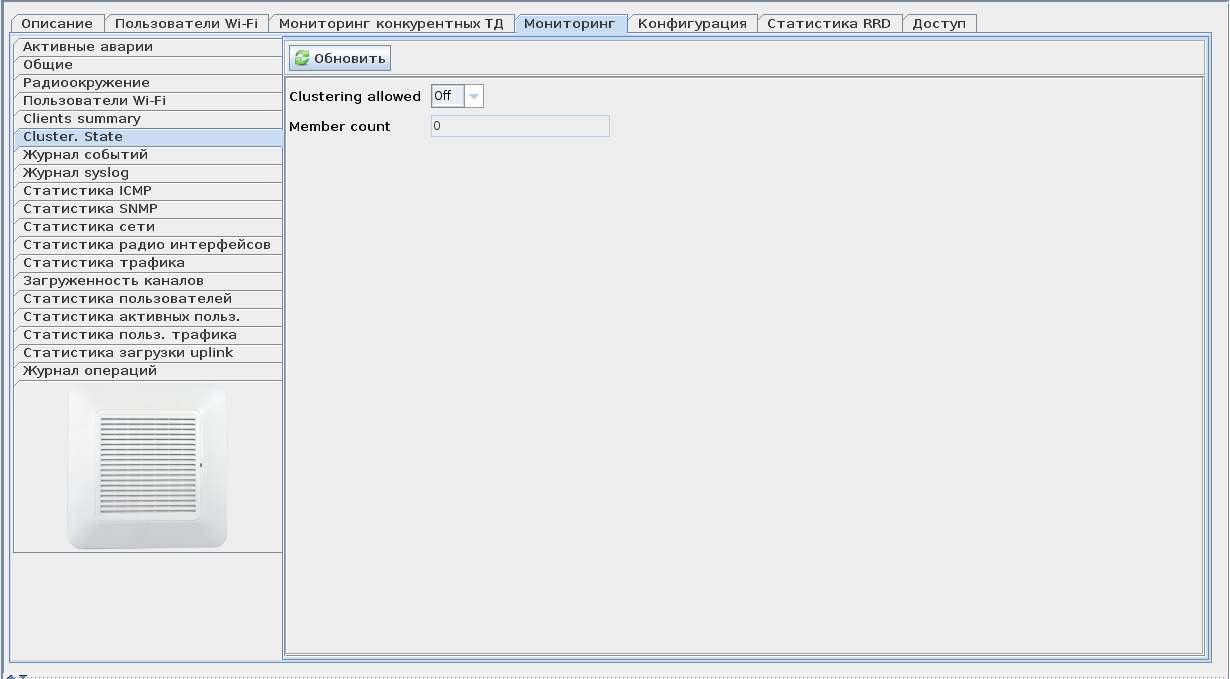Open Журнал событий
This screenshot has width=1230, height=679.
click(x=148, y=155)
